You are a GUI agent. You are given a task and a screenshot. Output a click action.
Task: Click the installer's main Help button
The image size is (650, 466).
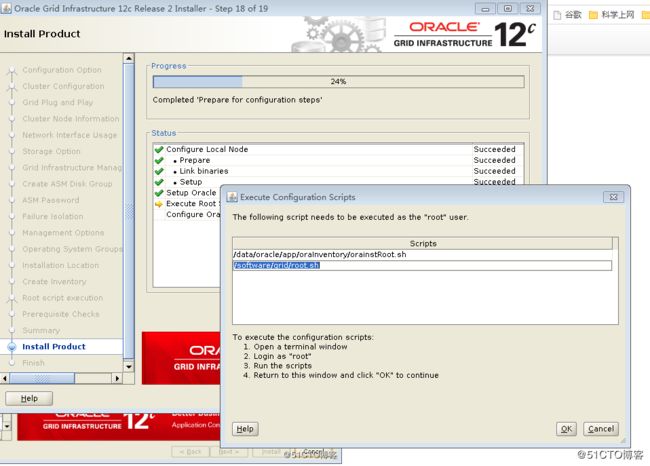(x=29, y=398)
